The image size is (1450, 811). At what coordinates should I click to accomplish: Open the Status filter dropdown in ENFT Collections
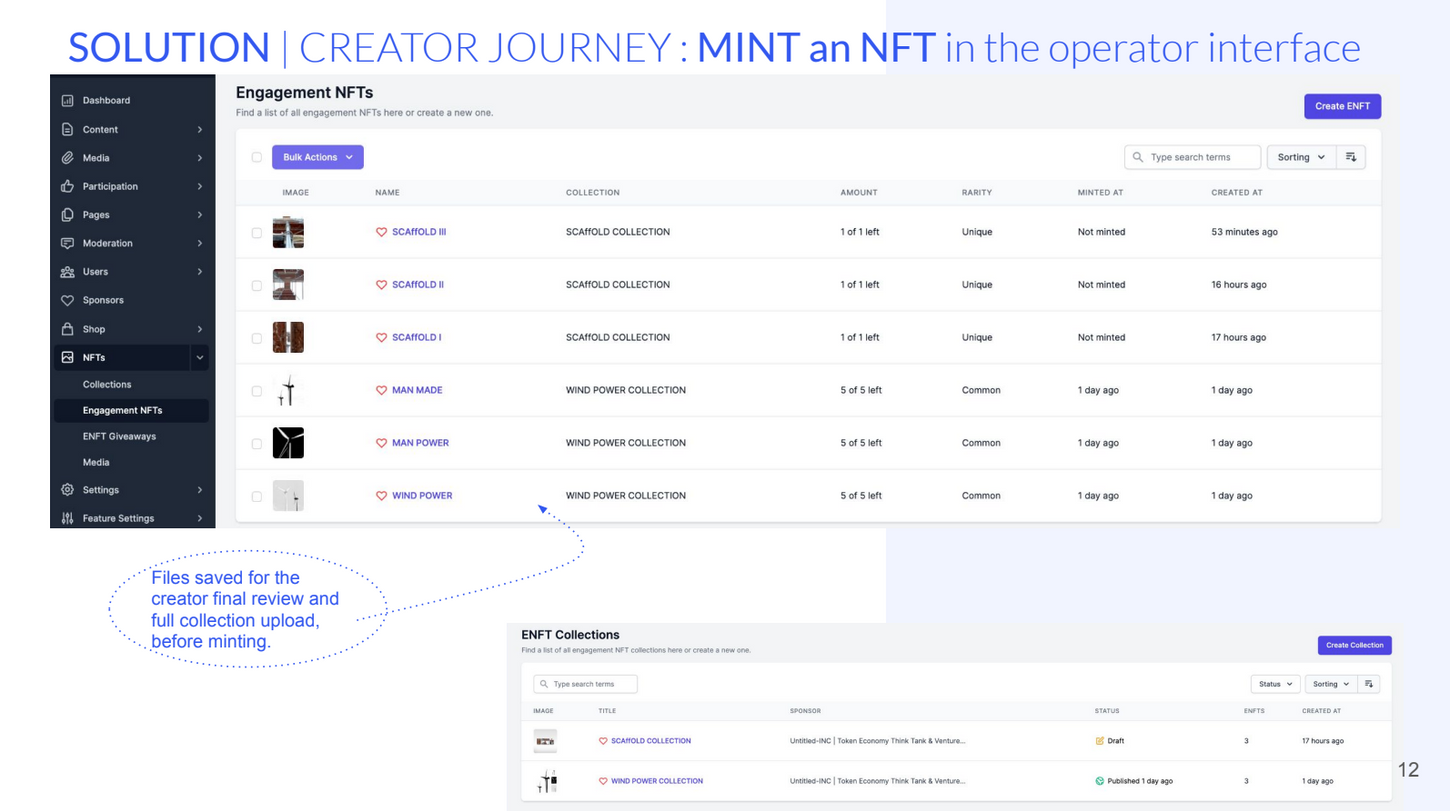pyautogui.click(x=1275, y=684)
